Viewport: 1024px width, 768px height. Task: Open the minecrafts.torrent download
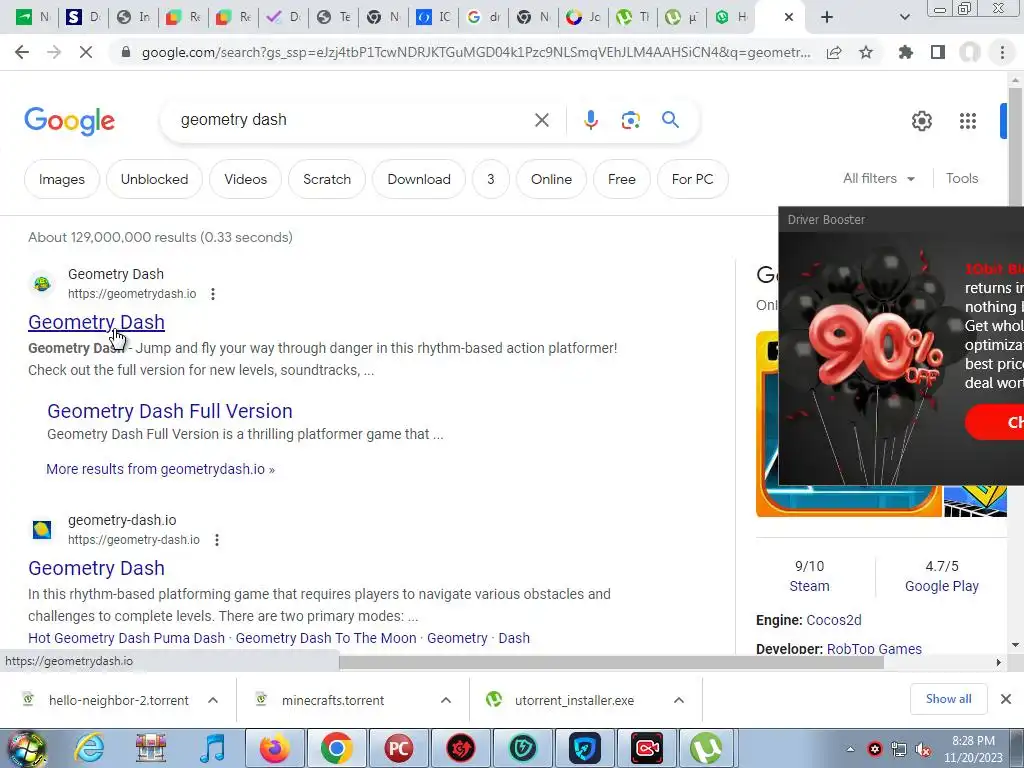coord(333,700)
